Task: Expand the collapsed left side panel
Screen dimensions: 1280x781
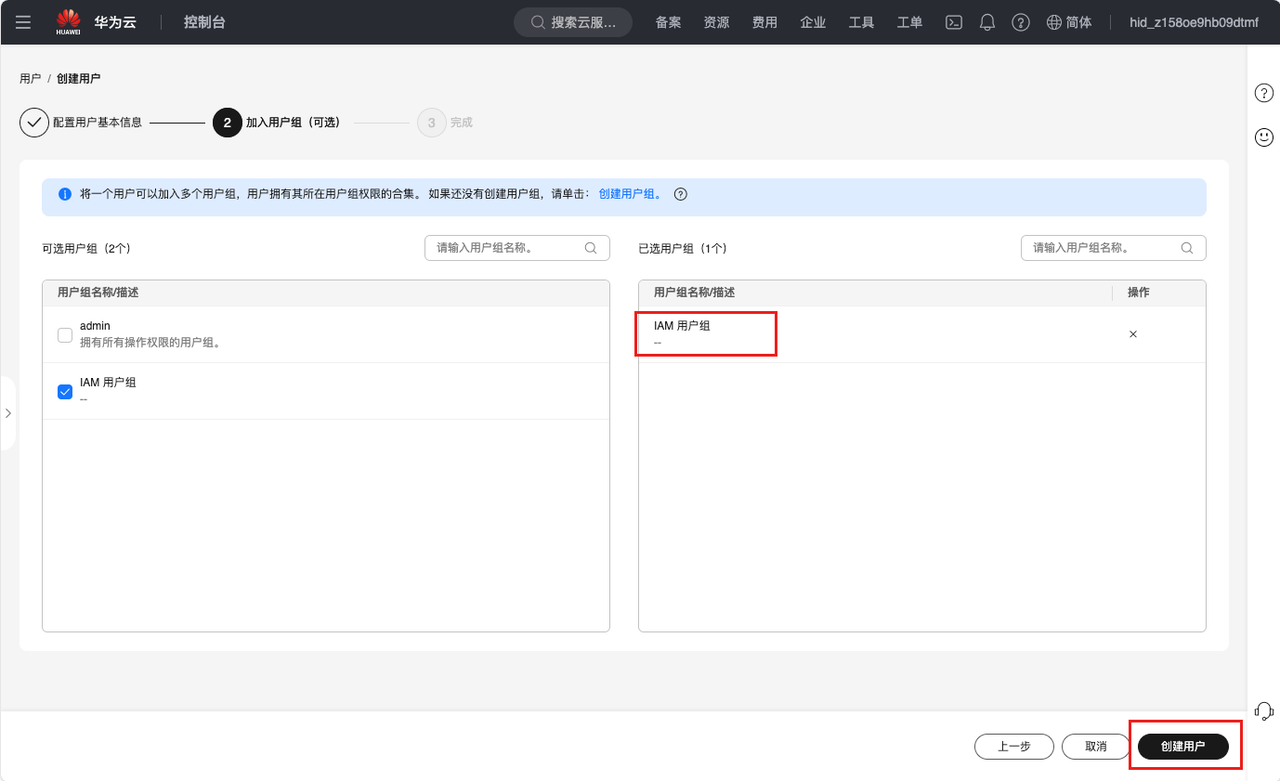Action: [x=8, y=413]
